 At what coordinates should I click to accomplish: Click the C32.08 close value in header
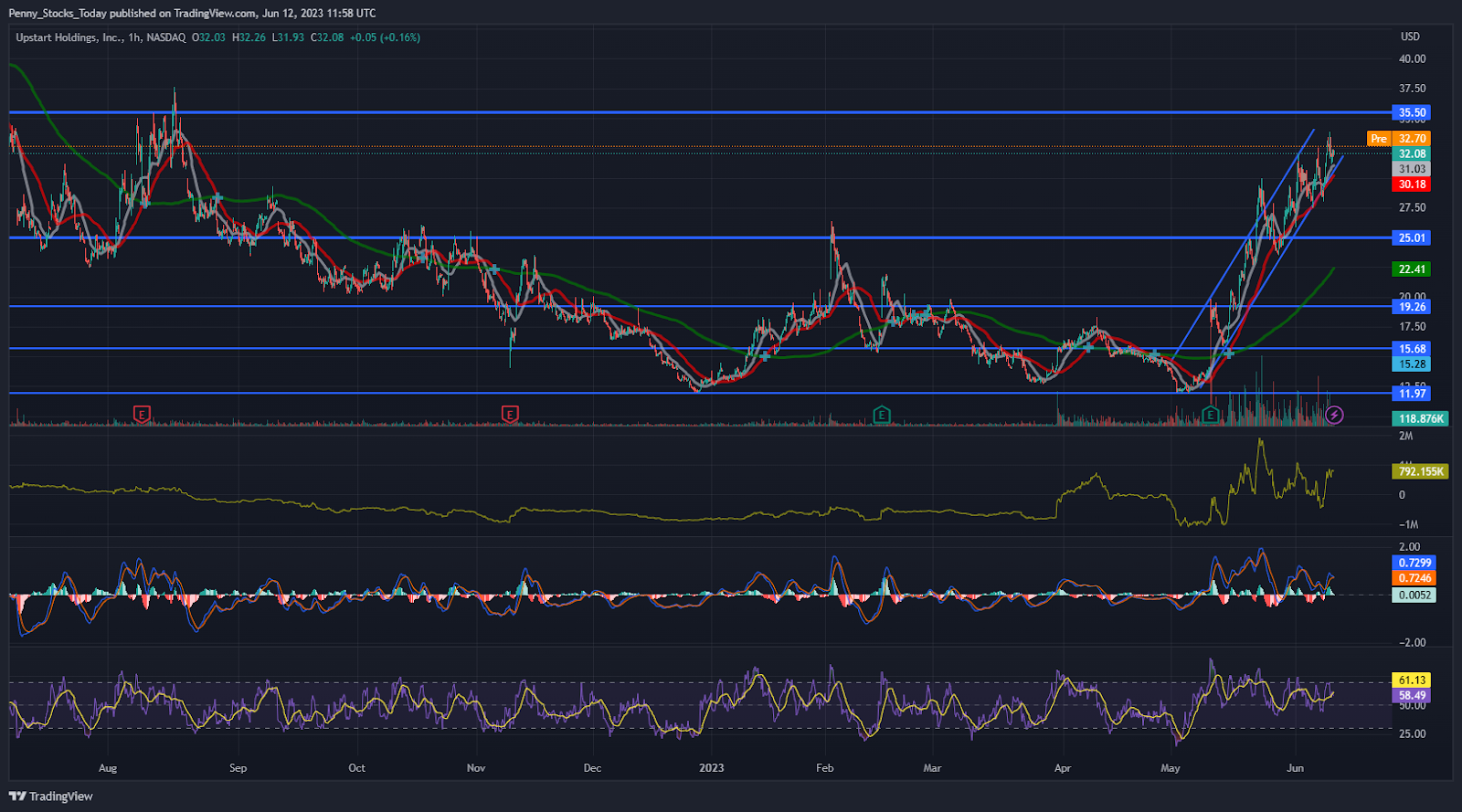coord(327,37)
